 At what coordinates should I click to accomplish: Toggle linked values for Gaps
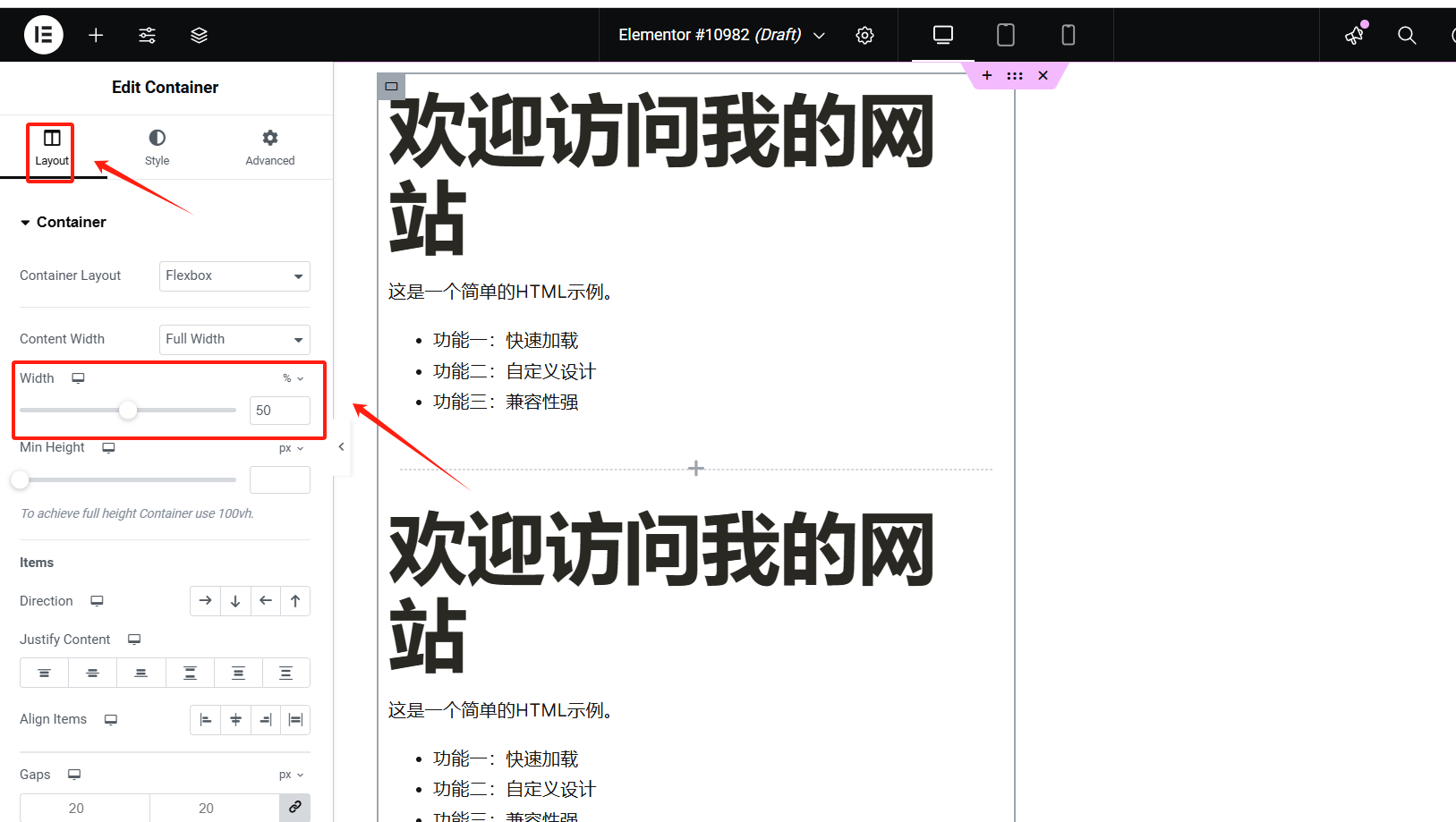click(x=294, y=807)
